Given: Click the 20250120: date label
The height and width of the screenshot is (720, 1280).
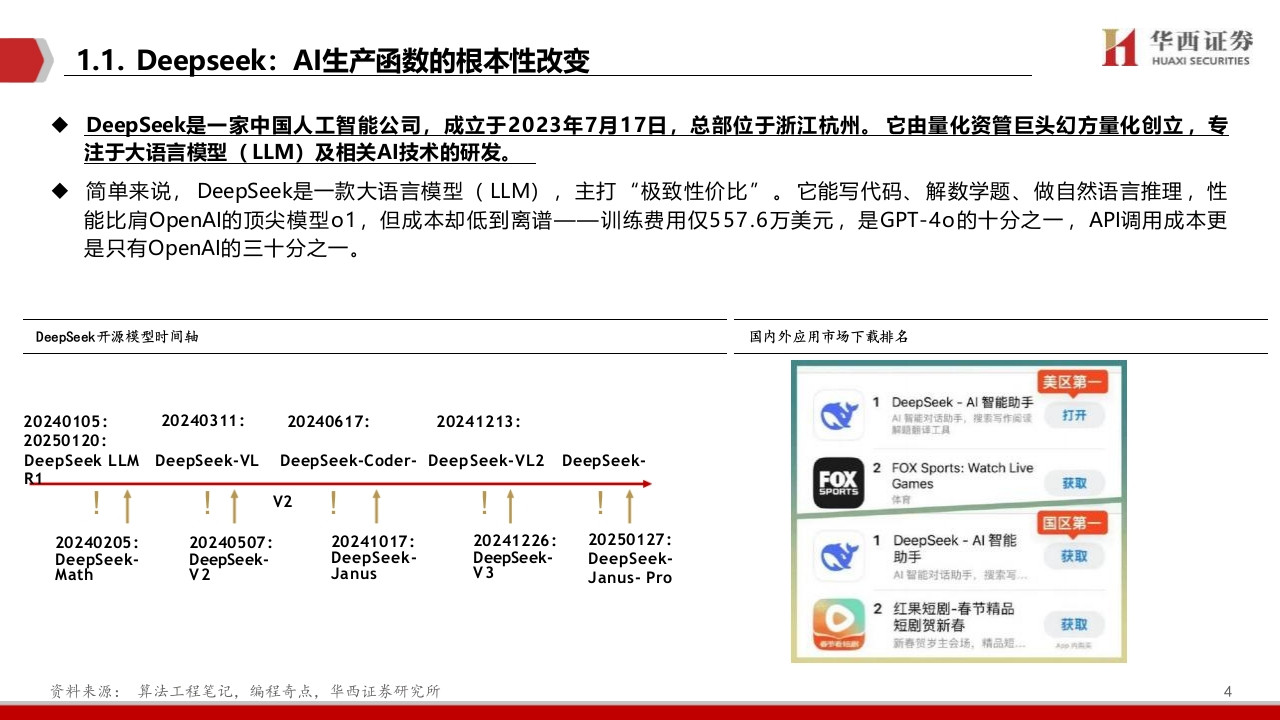Looking at the screenshot, I should [x=65, y=441].
